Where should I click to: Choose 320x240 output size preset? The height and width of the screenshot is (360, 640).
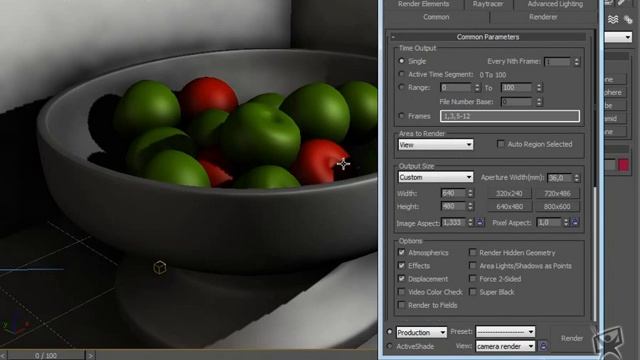(509, 193)
